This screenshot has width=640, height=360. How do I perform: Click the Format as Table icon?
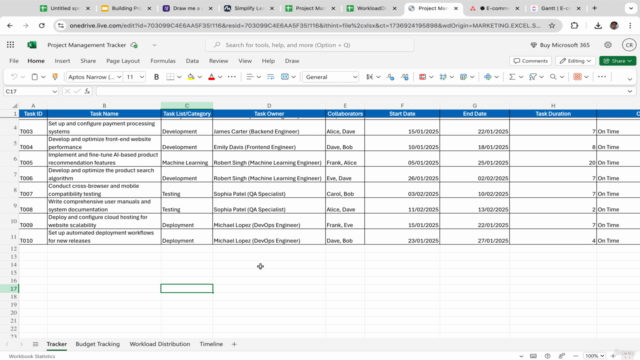point(463,77)
